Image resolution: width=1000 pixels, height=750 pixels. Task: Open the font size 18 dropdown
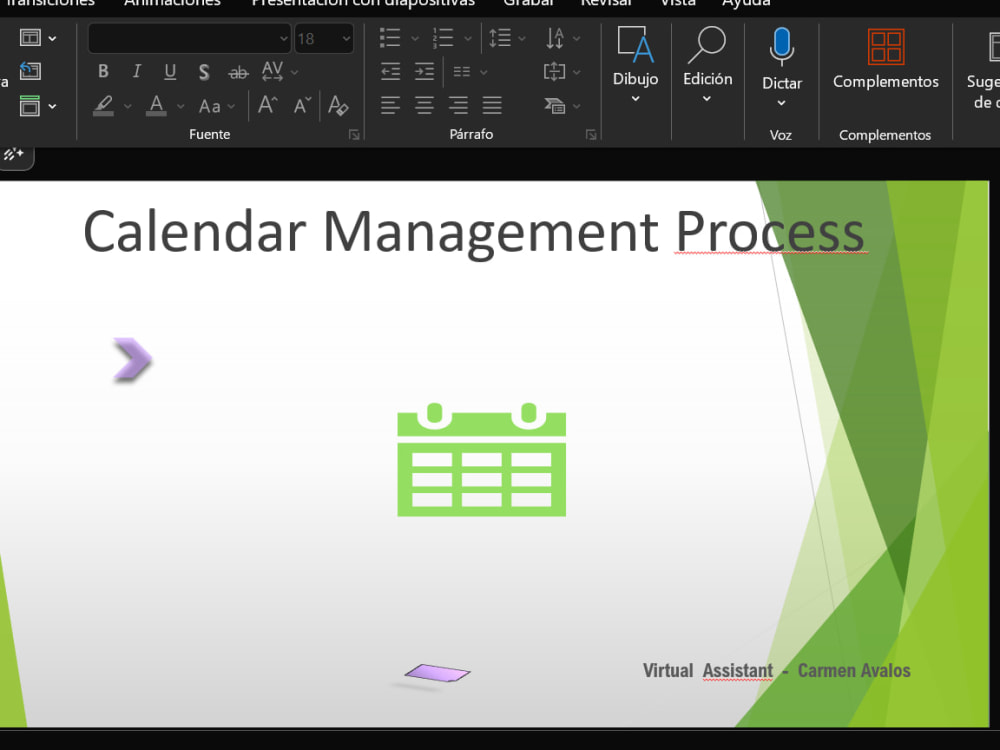click(x=346, y=39)
